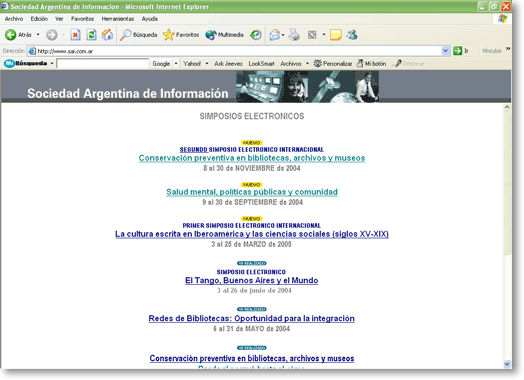This screenshot has width=524, height=380.
Task: Refresh the page using the toolbar icon
Action: point(91,34)
